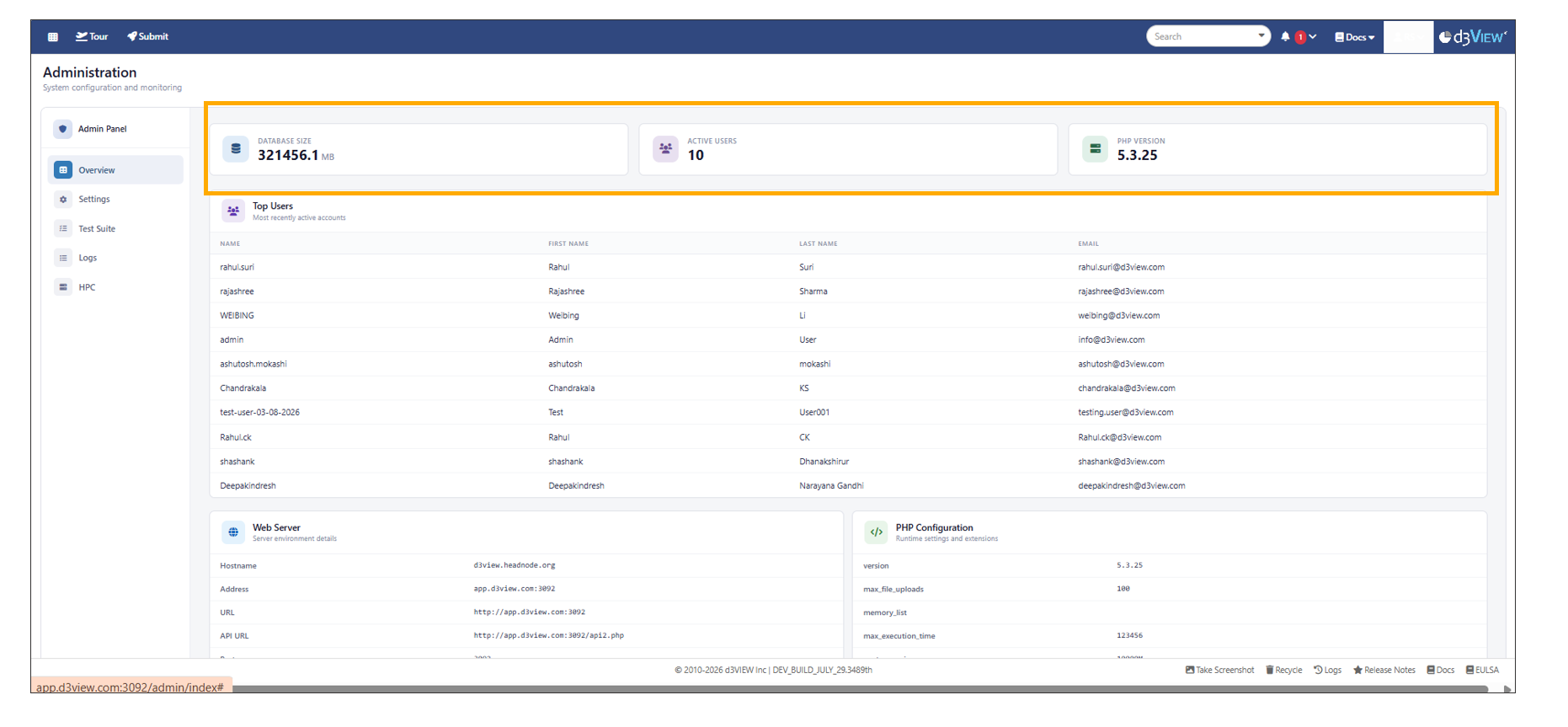Click the Active Users stat icon

665,149
